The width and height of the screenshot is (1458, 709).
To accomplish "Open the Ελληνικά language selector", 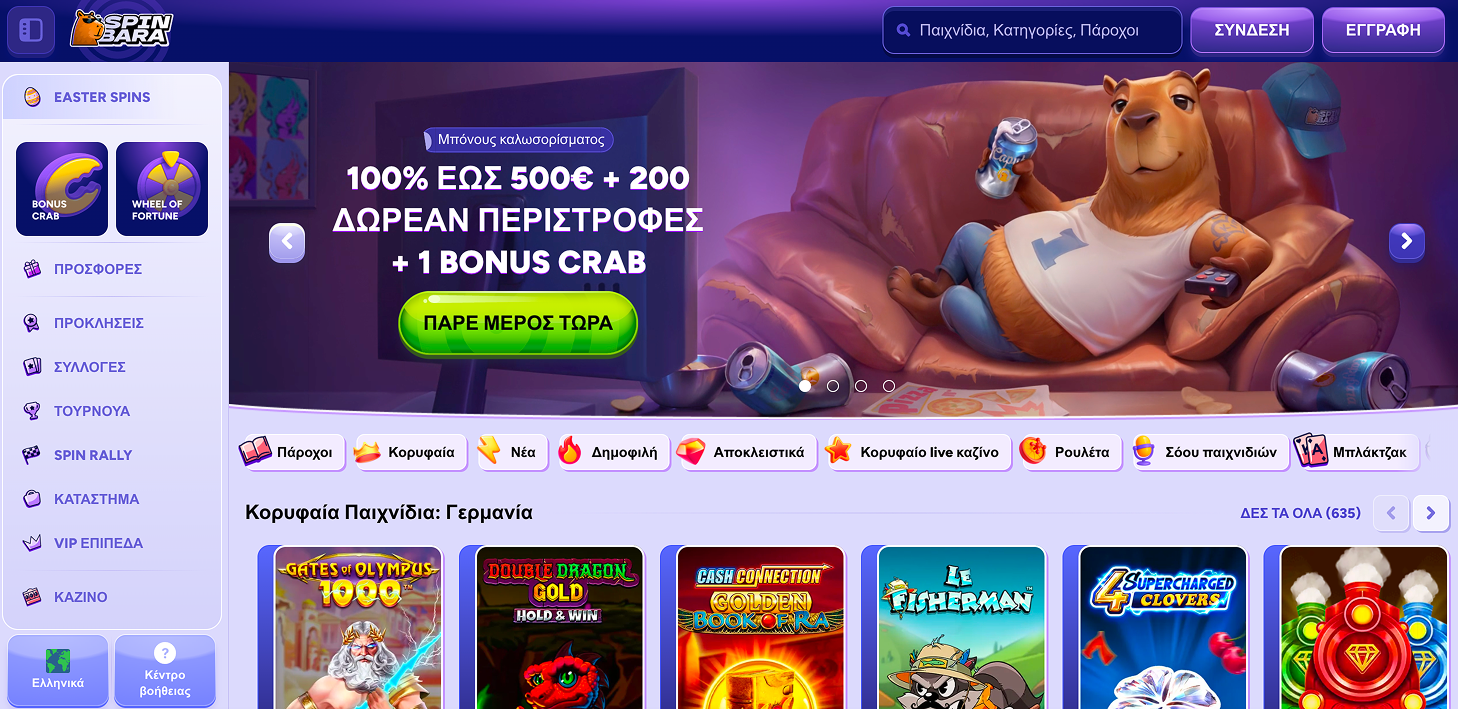I will click(58, 671).
